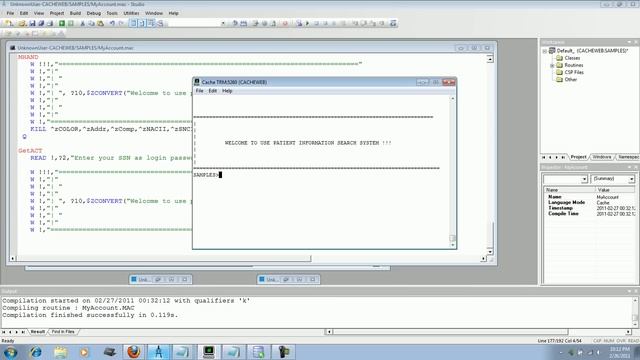
Task: Click the Print toolbar icon
Action: pos(50,24)
